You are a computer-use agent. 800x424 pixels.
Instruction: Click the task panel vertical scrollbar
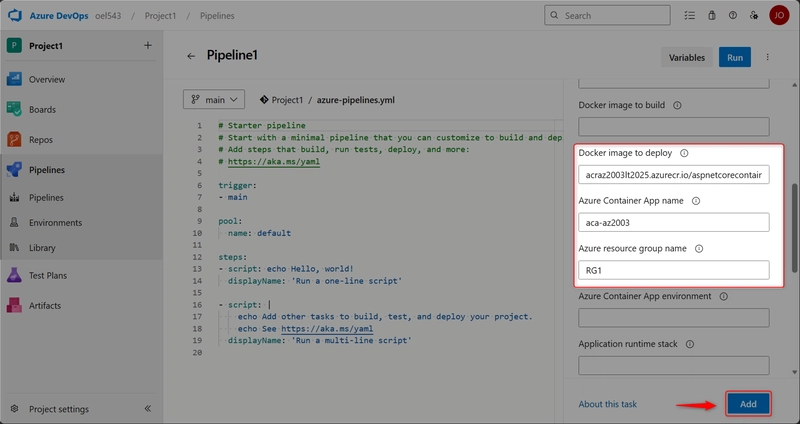tap(793, 230)
